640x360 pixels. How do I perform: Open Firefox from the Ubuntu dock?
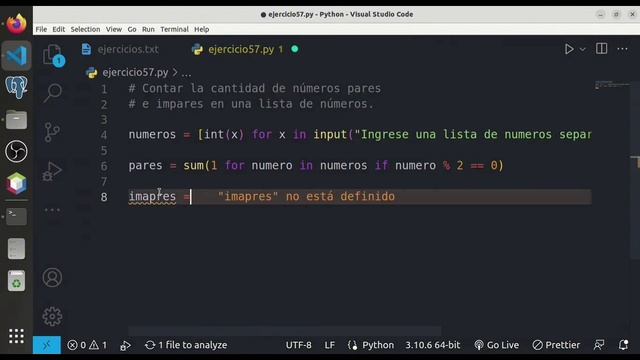[x=16, y=24]
